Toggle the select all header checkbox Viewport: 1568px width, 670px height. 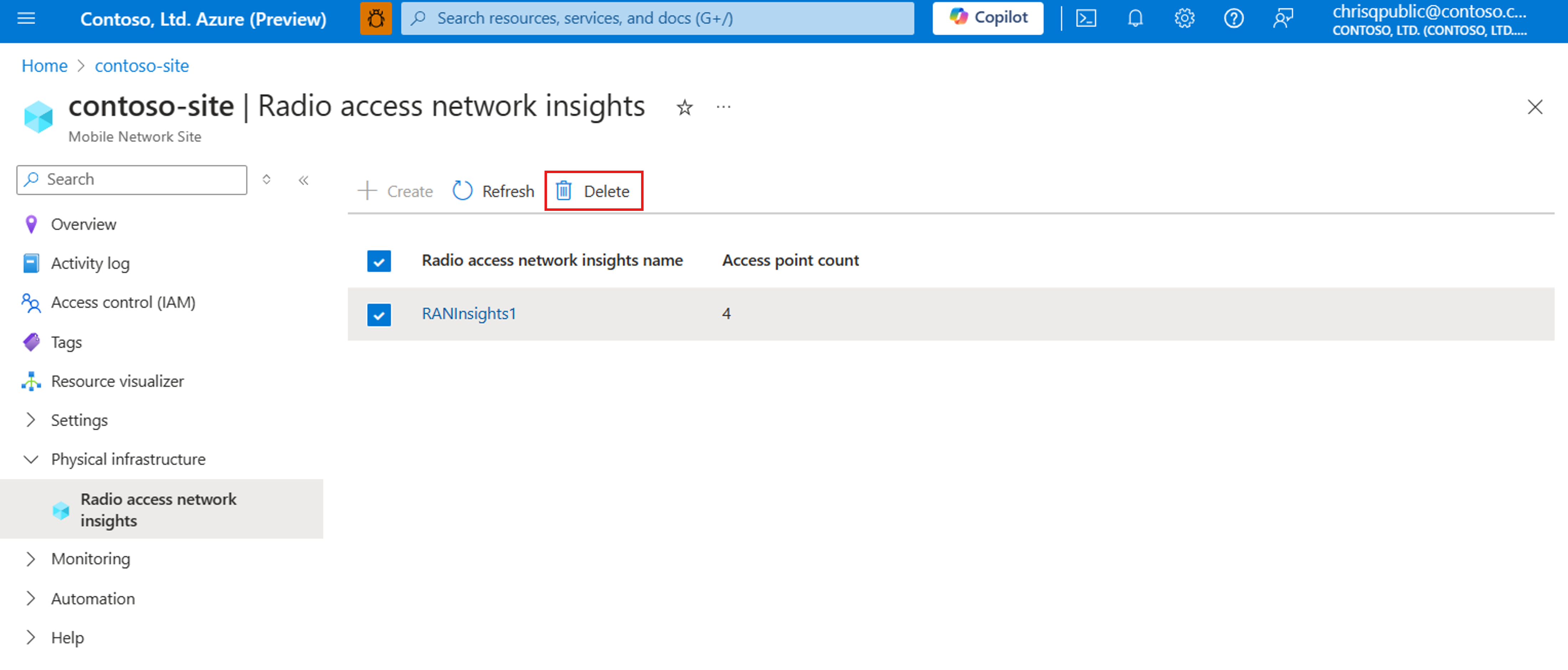click(x=379, y=261)
